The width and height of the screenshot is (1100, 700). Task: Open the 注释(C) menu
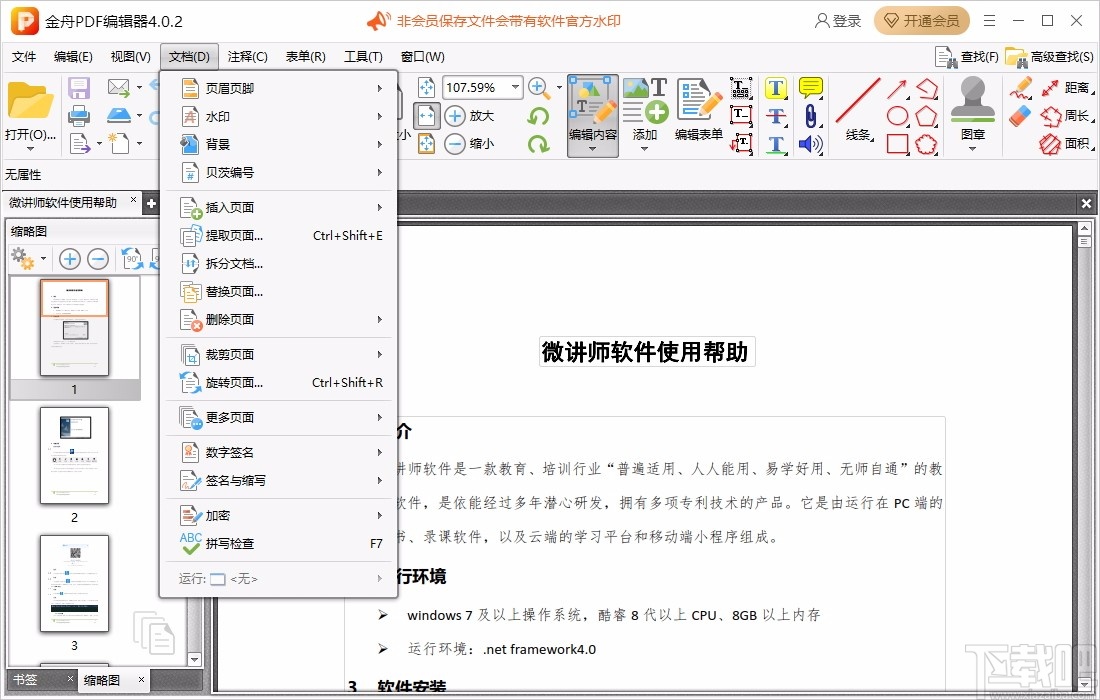pos(247,57)
